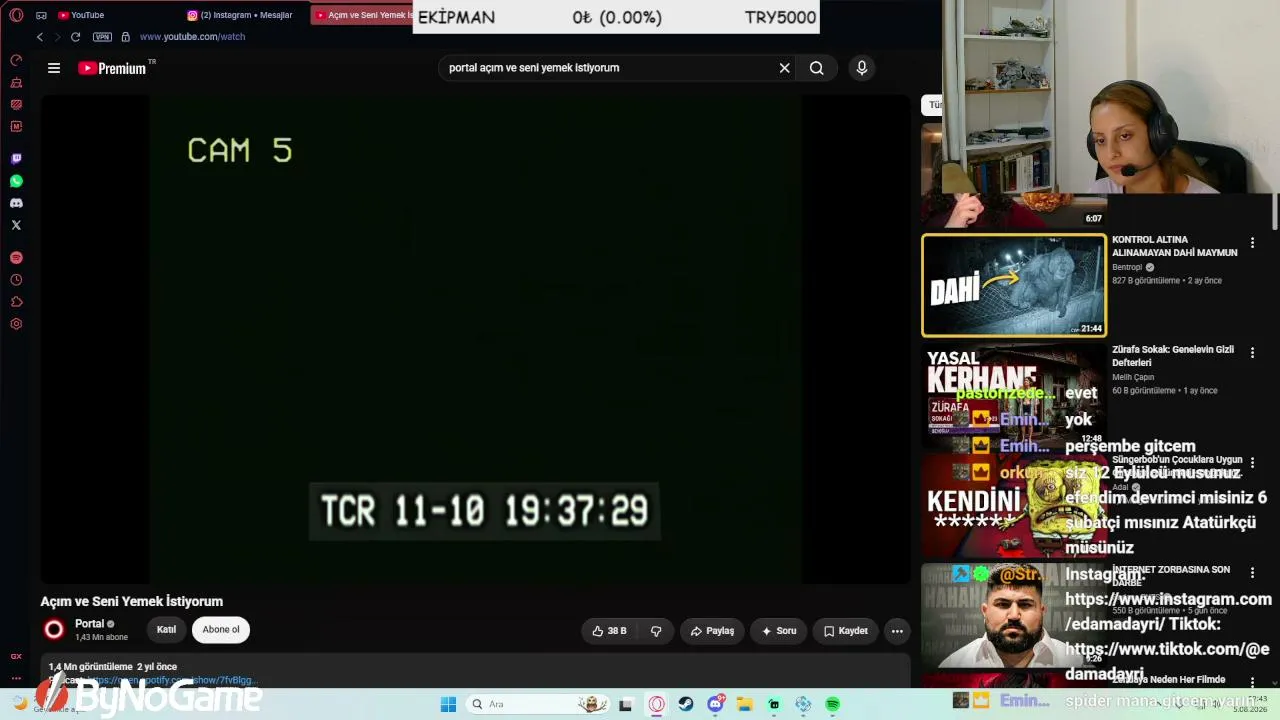Run search with magnifier button
This screenshot has height=720, width=1280.
click(817, 68)
